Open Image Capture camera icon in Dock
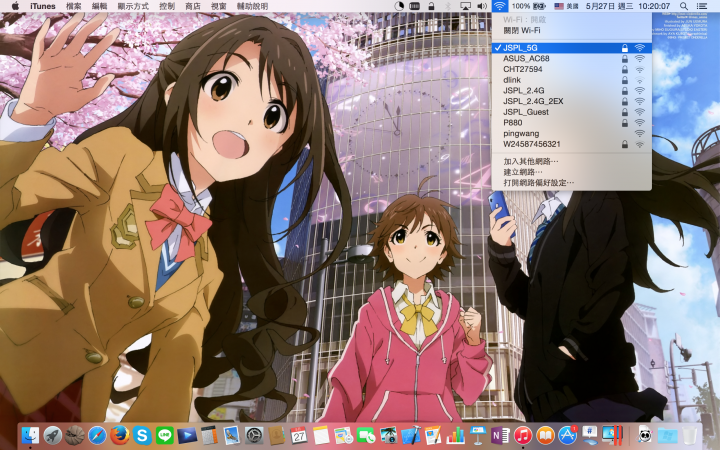 point(388,435)
